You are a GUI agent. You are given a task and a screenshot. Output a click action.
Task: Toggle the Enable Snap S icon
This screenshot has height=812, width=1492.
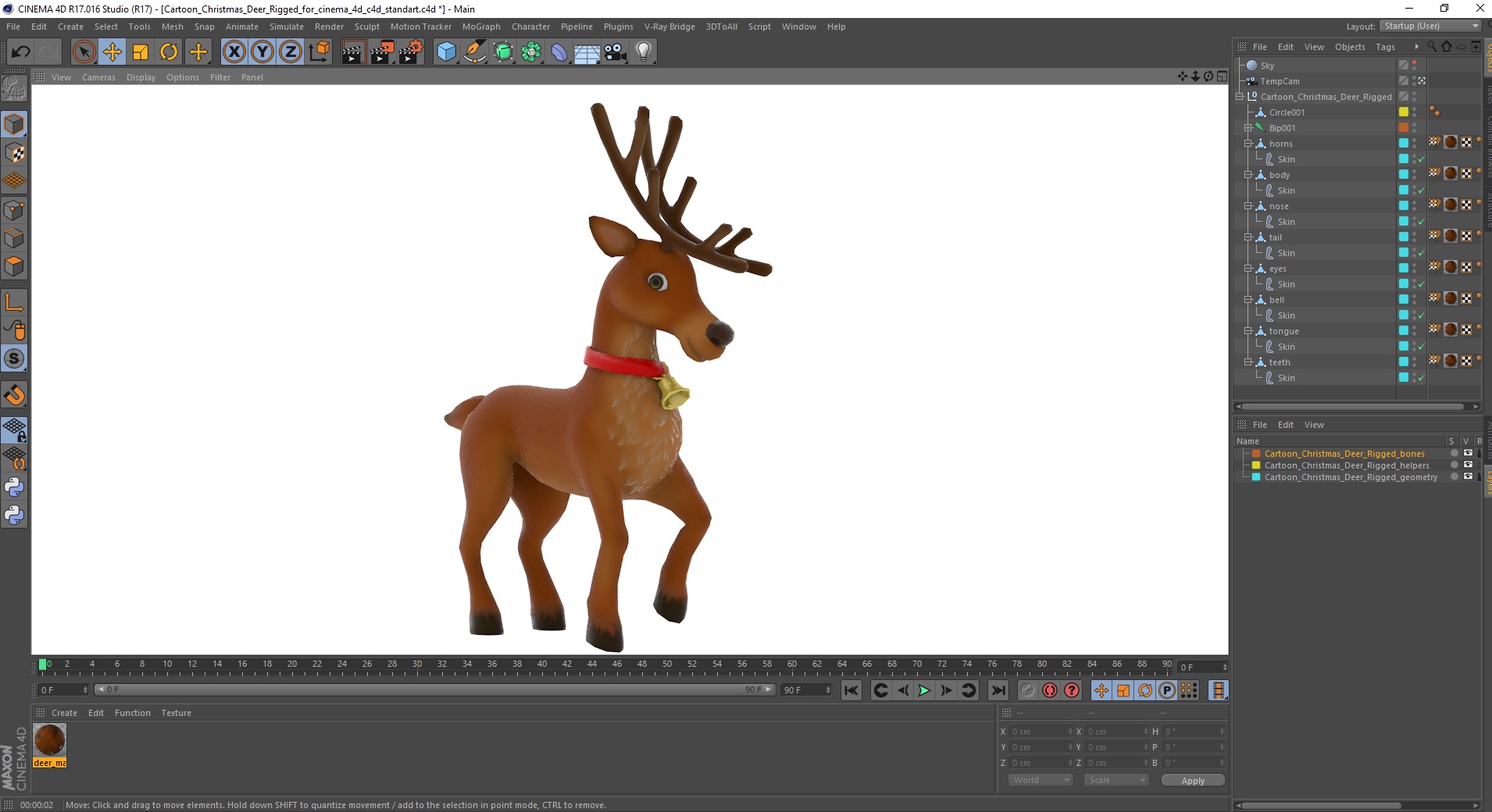coord(14,359)
